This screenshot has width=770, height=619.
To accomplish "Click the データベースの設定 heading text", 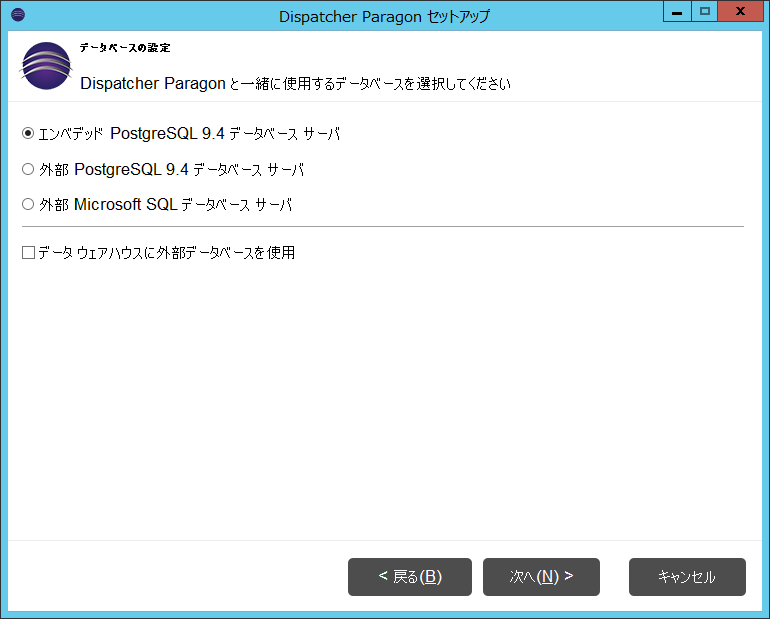I will pos(125,48).
